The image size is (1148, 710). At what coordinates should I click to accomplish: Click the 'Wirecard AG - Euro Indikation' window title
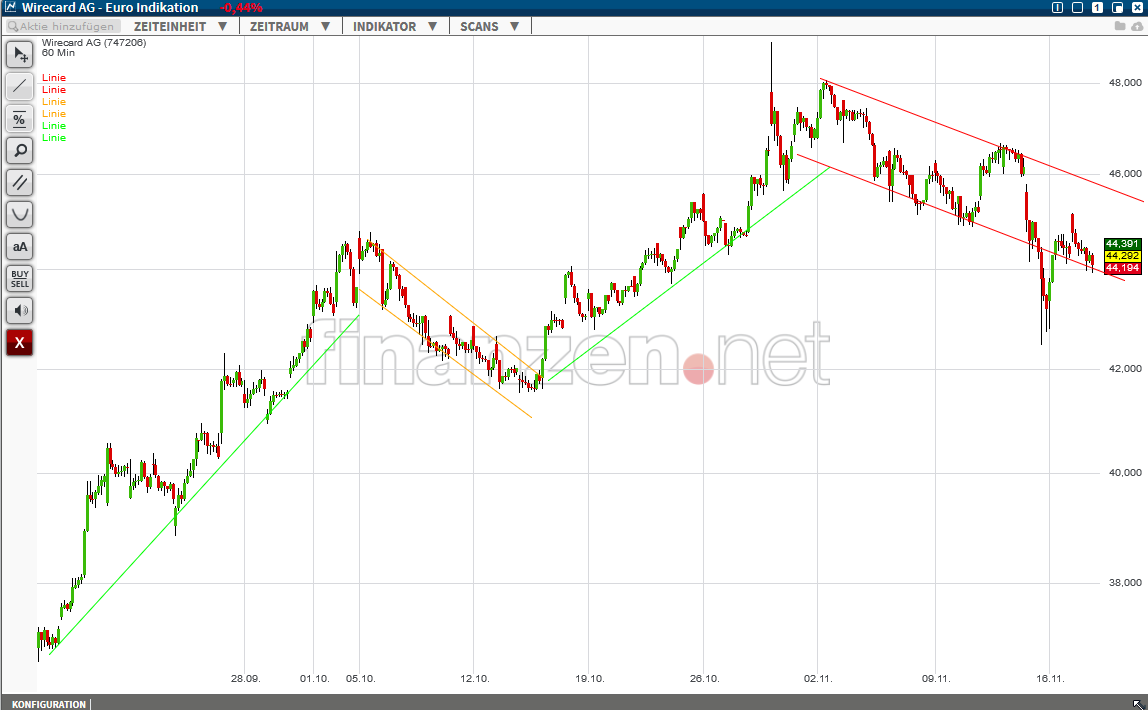[x=110, y=7]
